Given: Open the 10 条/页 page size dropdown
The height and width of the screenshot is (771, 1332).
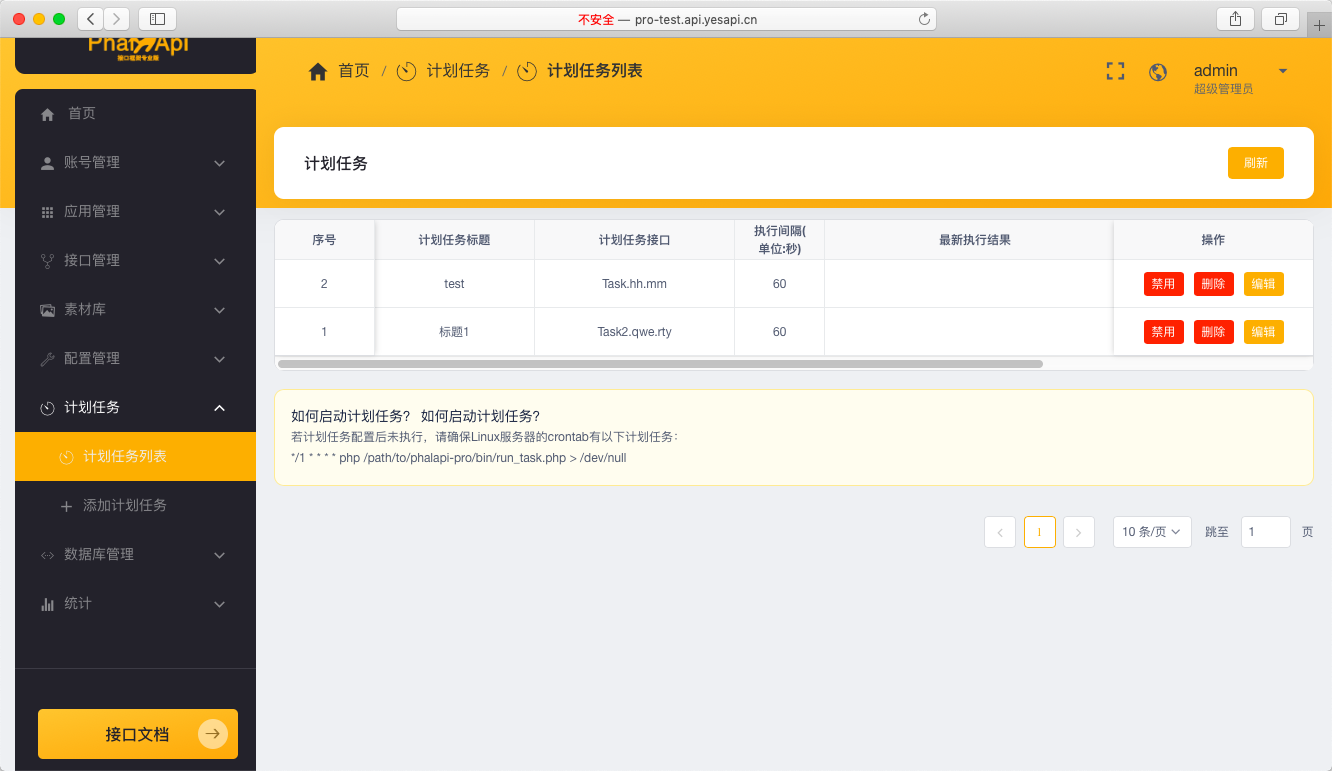Looking at the screenshot, I should (x=1152, y=532).
